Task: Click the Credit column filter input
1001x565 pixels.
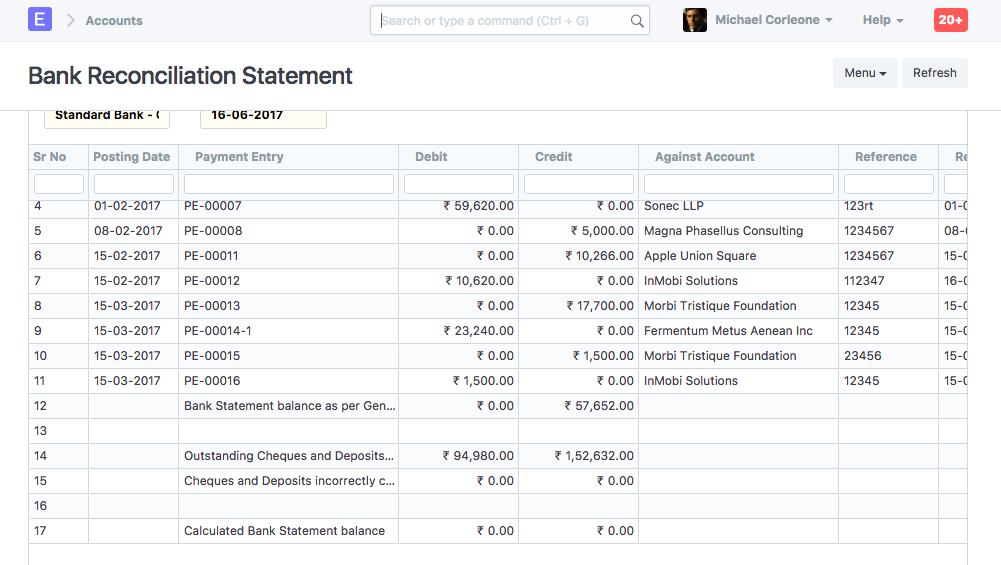Action: click(578, 184)
